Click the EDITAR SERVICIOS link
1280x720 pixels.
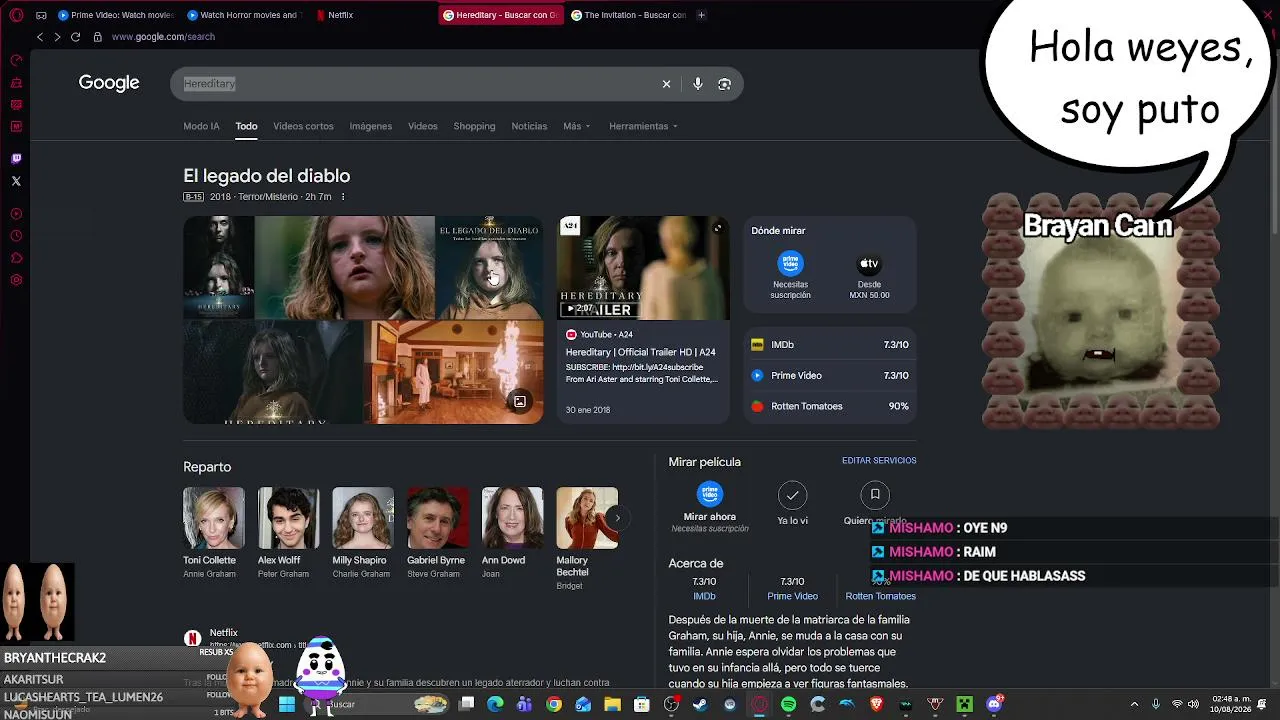coord(879,461)
